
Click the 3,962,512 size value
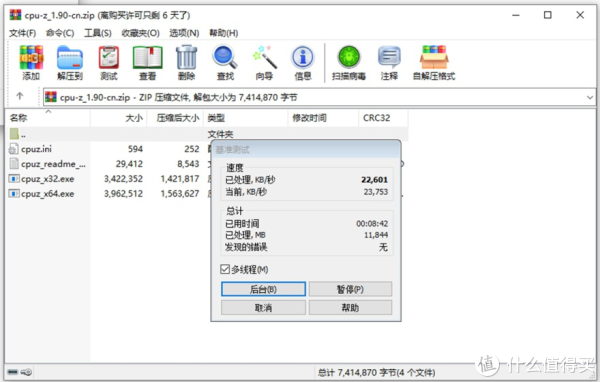123,194
